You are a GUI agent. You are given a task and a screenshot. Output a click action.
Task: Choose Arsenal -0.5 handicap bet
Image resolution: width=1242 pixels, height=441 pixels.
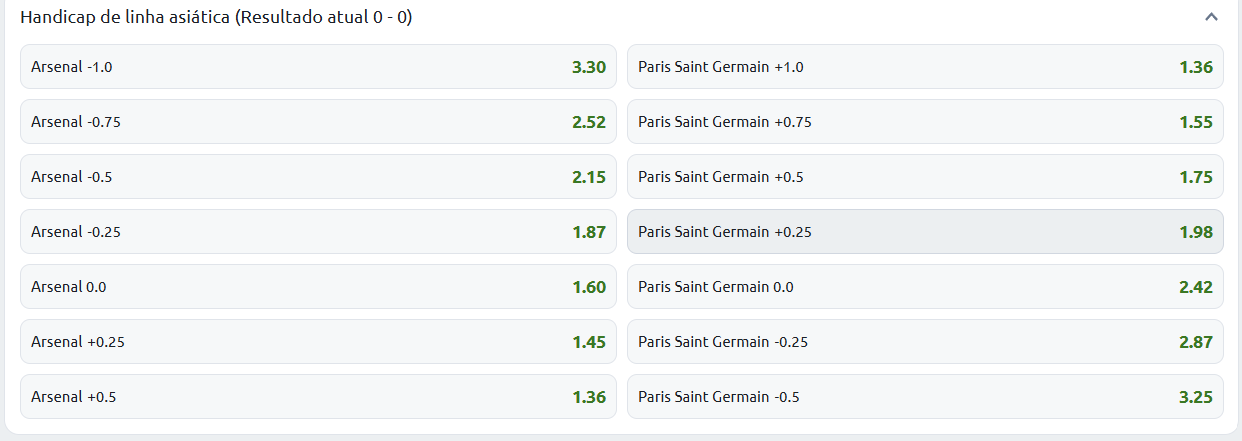pyautogui.click(x=318, y=177)
